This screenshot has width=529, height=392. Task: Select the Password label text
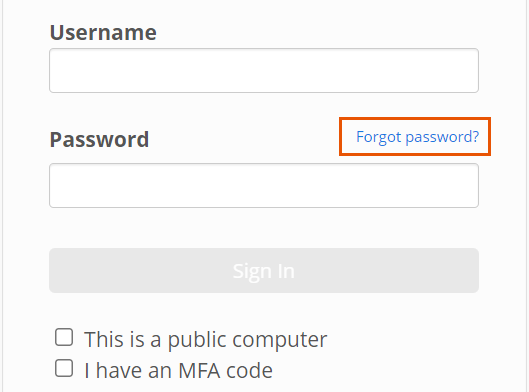[x=99, y=140]
